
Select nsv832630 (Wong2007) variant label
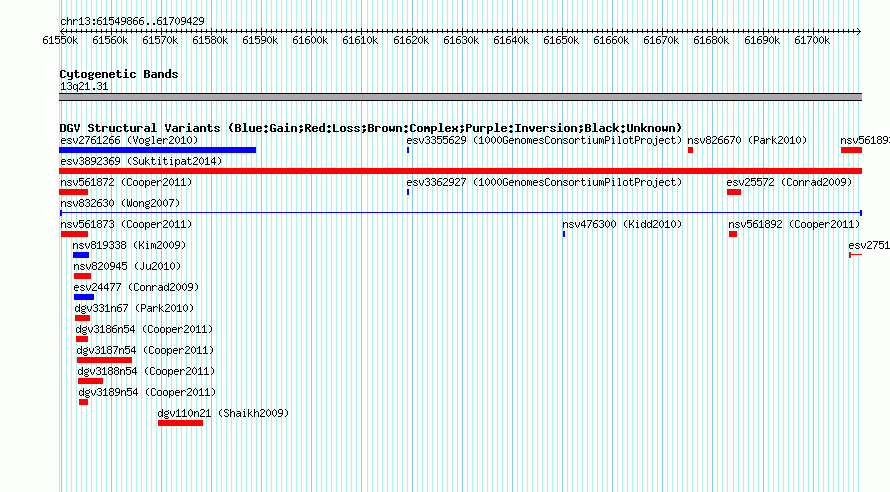click(x=120, y=203)
